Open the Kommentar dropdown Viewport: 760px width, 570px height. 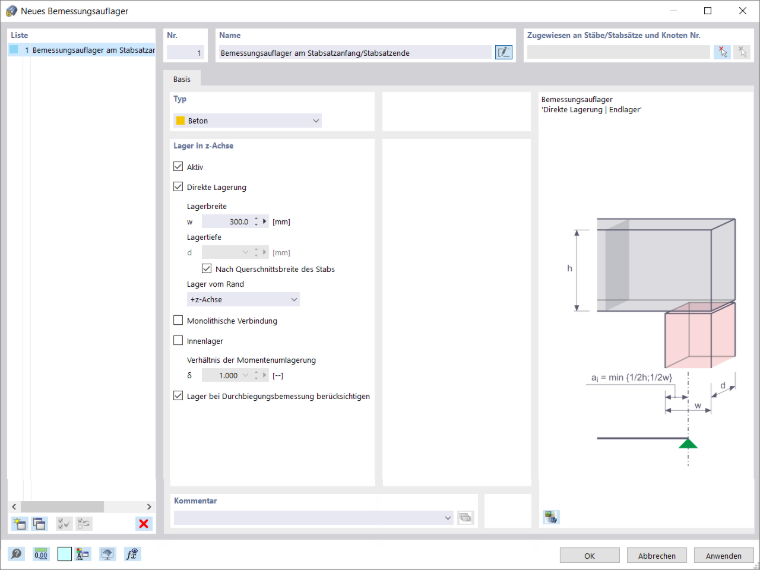pos(314,518)
